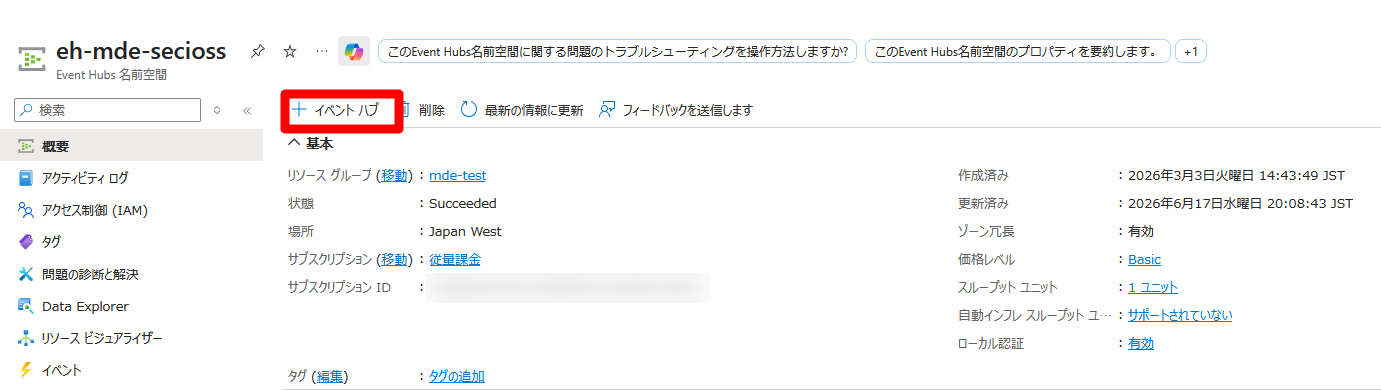
Task: Open the mde-test resource group link
Action: (x=458, y=175)
